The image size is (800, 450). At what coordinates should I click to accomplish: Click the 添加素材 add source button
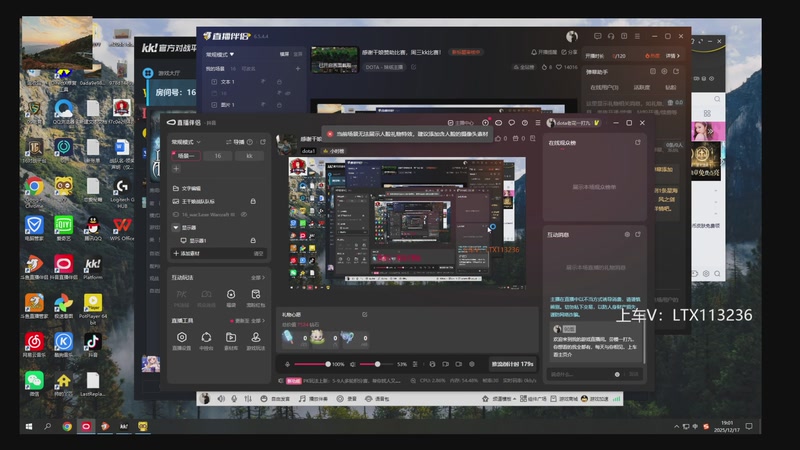[x=187, y=253]
